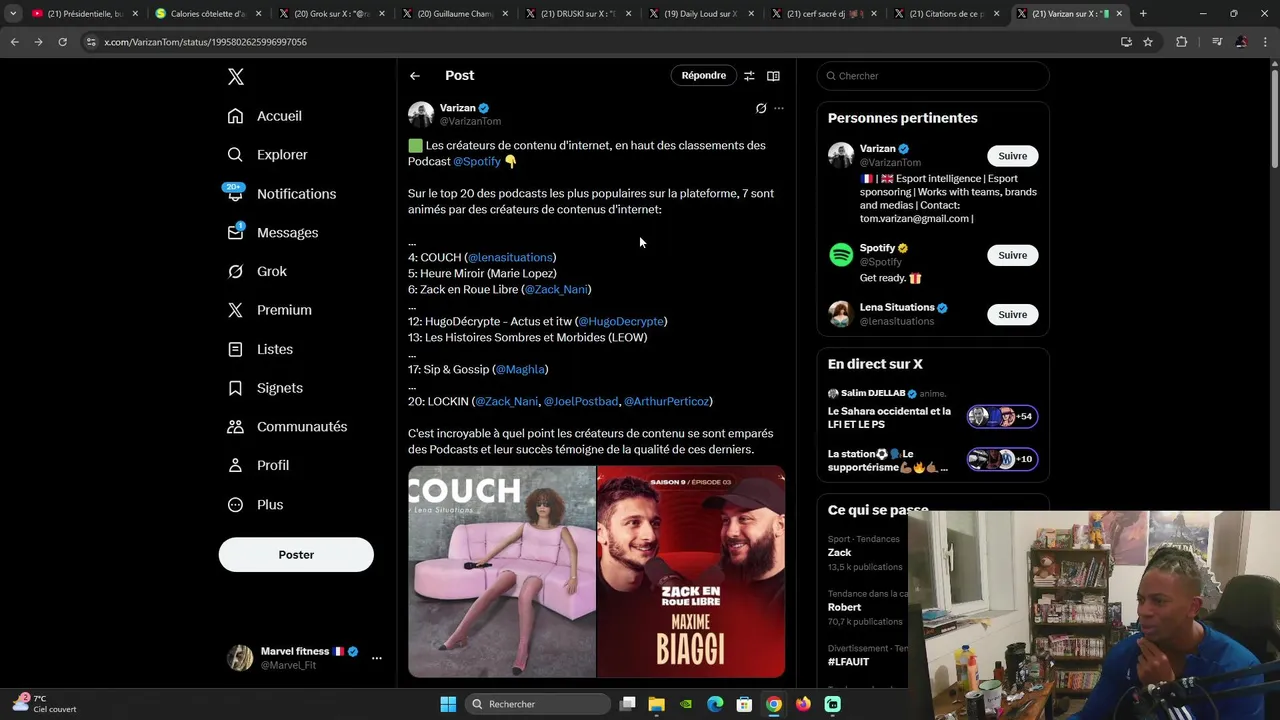Image resolution: width=1280 pixels, height=720 pixels.
Task: Click the back arrow next to Post
Action: 414,76
